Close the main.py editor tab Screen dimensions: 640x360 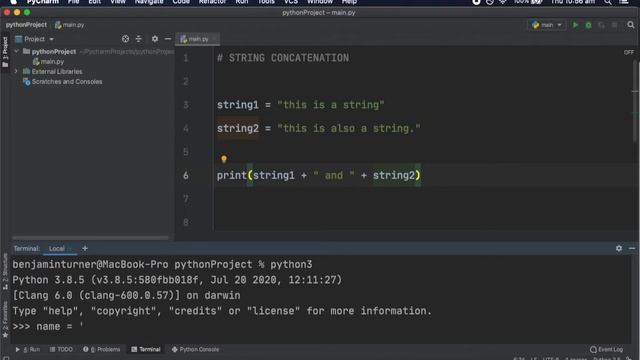pos(214,39)
